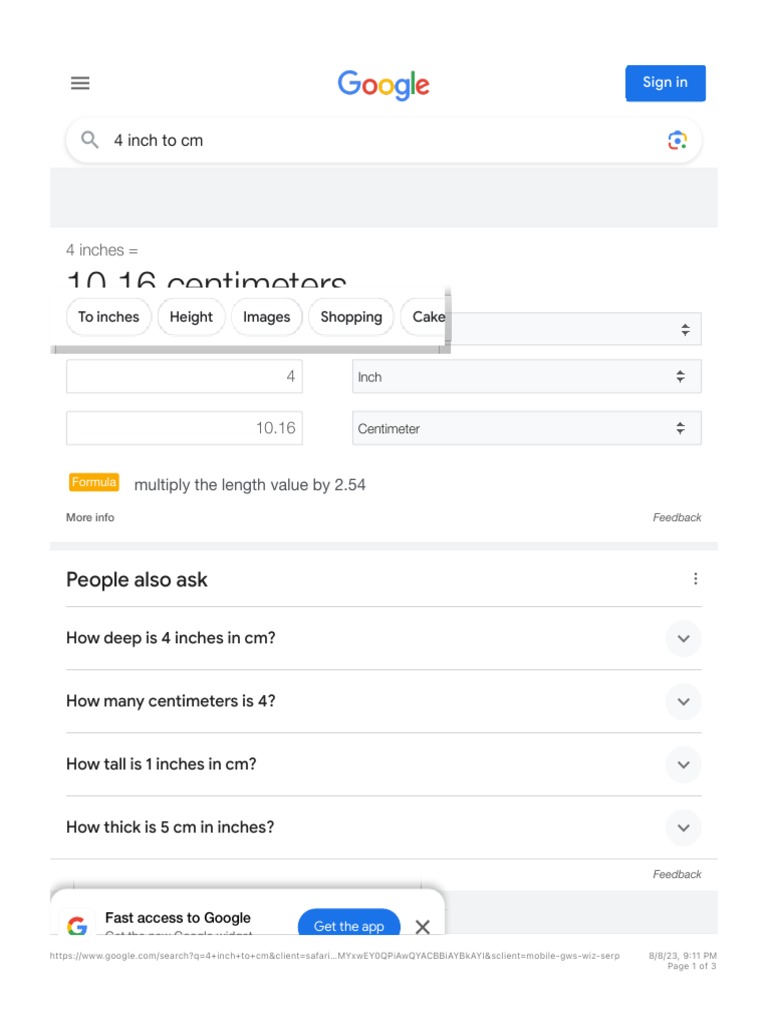
Task: Open the measurement type dropdown
Action: pos(577,329)
